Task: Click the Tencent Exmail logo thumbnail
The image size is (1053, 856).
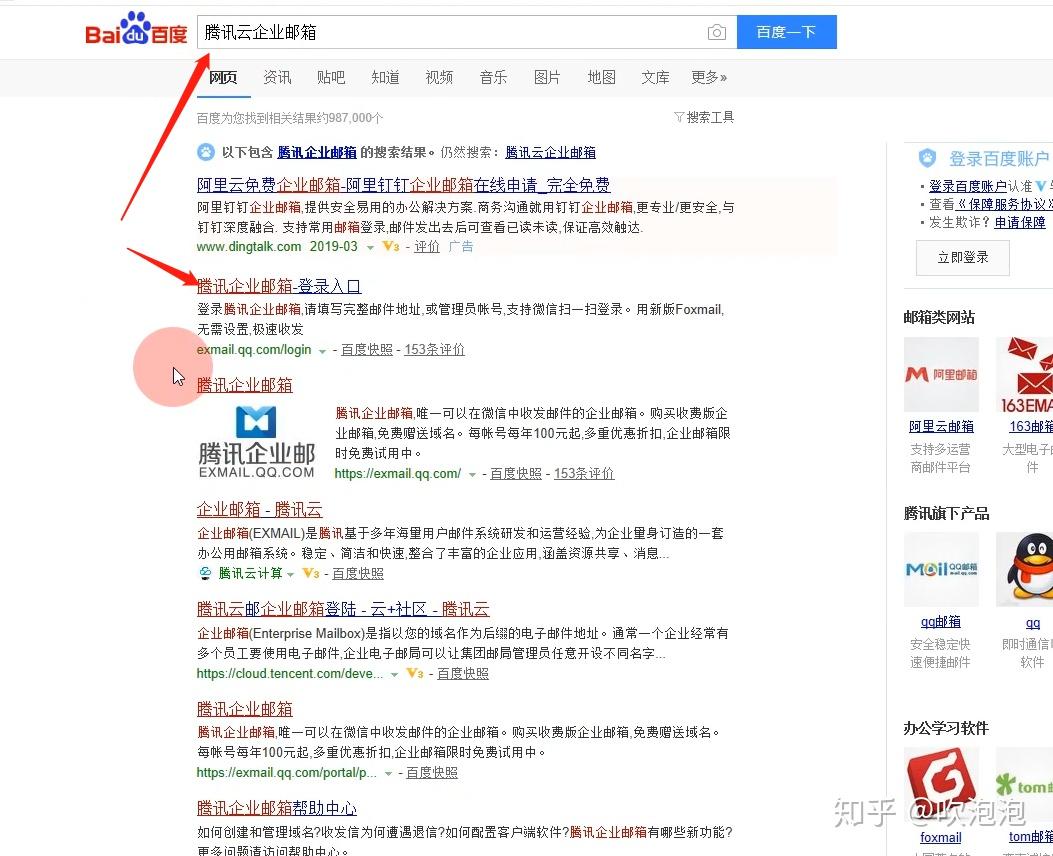Action: pos(257,441)
